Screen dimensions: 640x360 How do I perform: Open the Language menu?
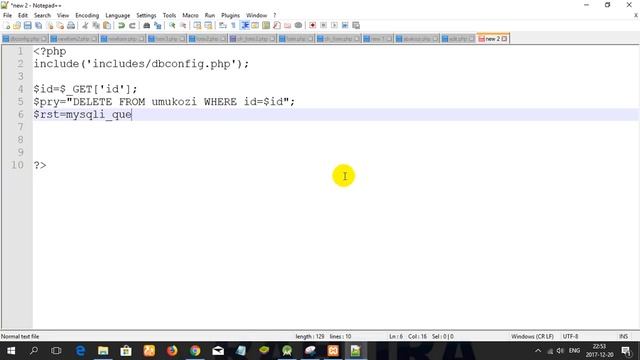point(118,15)
